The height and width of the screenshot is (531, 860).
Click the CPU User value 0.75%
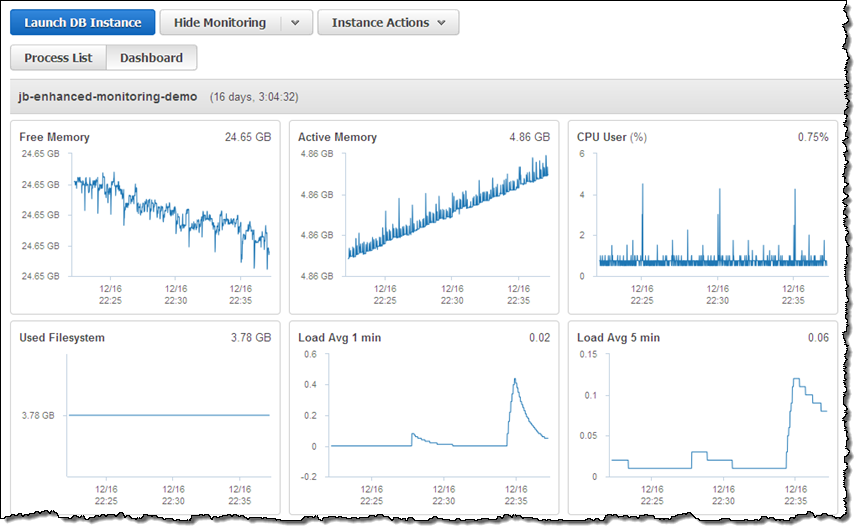point(813,137)
